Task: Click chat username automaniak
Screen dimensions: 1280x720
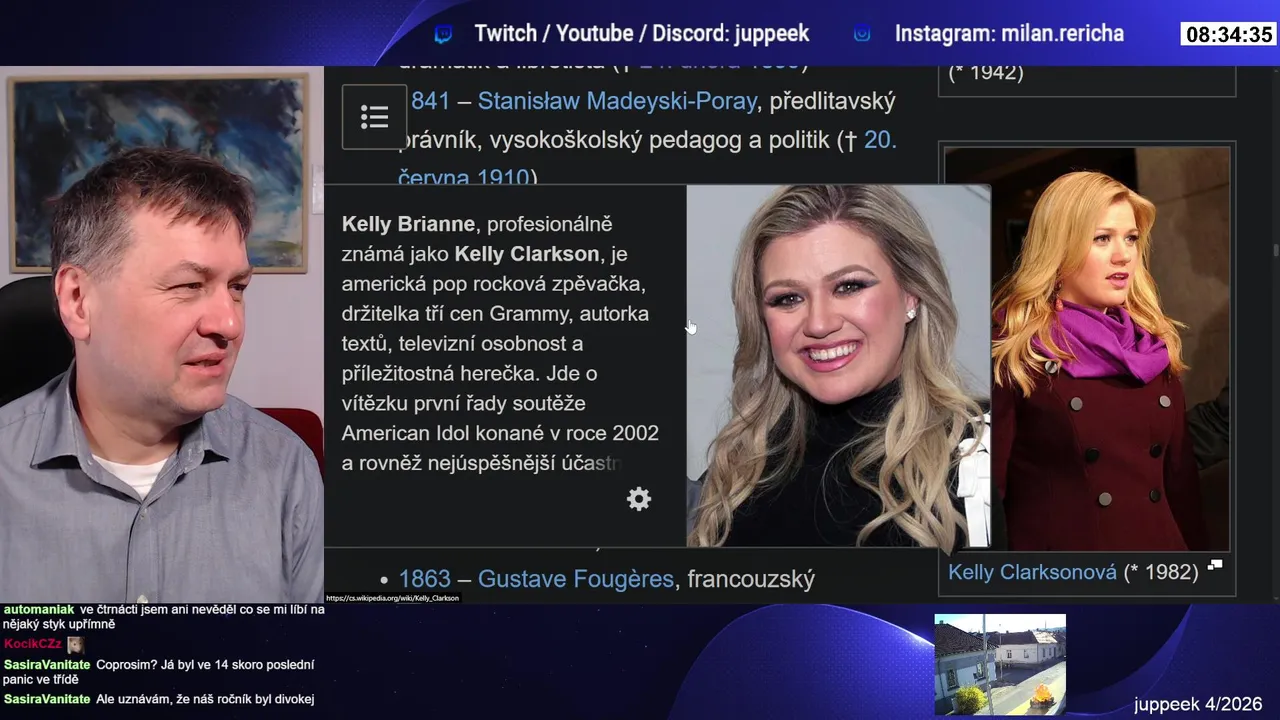Action: (39, 609)
